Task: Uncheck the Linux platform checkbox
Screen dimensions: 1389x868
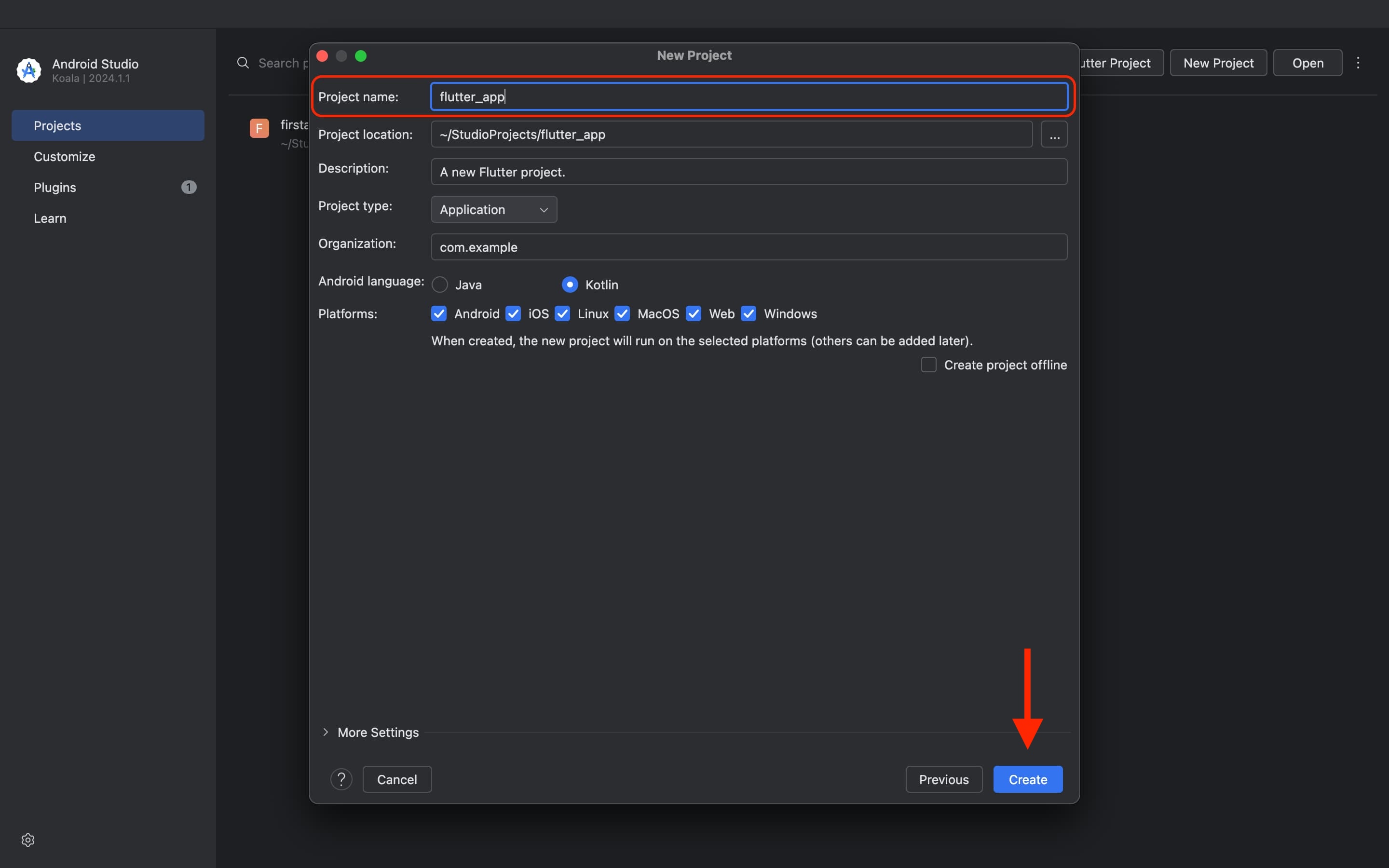Action: [562, 313]
